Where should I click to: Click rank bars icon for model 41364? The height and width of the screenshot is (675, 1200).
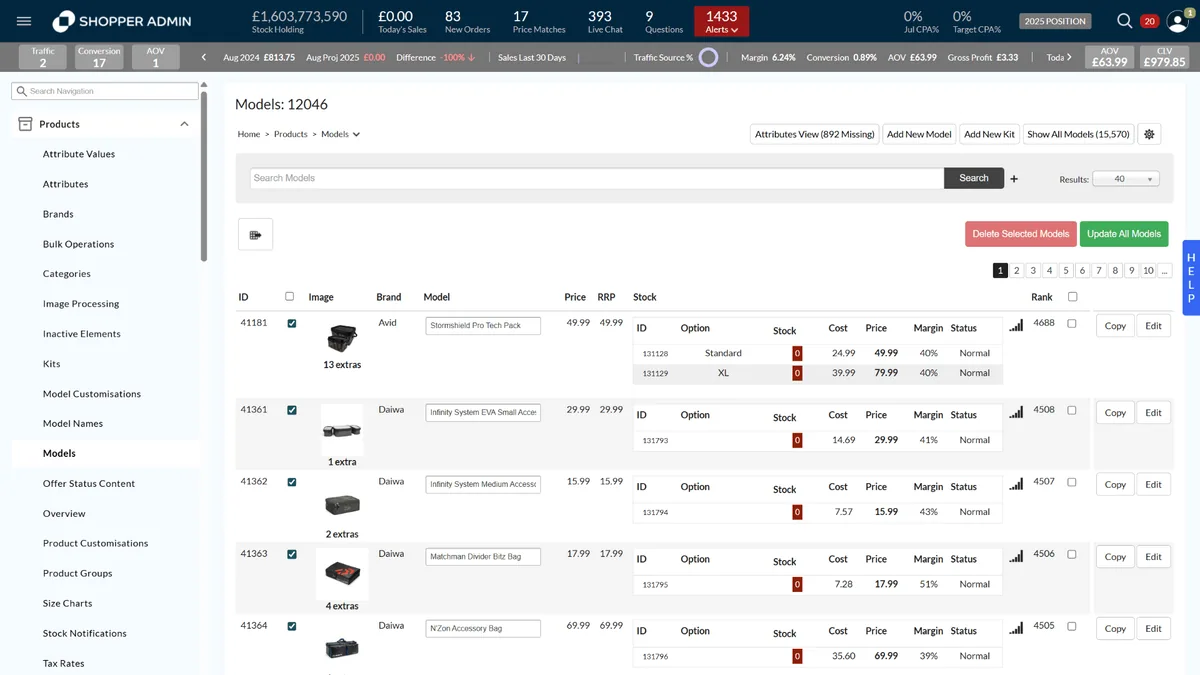1017,627
